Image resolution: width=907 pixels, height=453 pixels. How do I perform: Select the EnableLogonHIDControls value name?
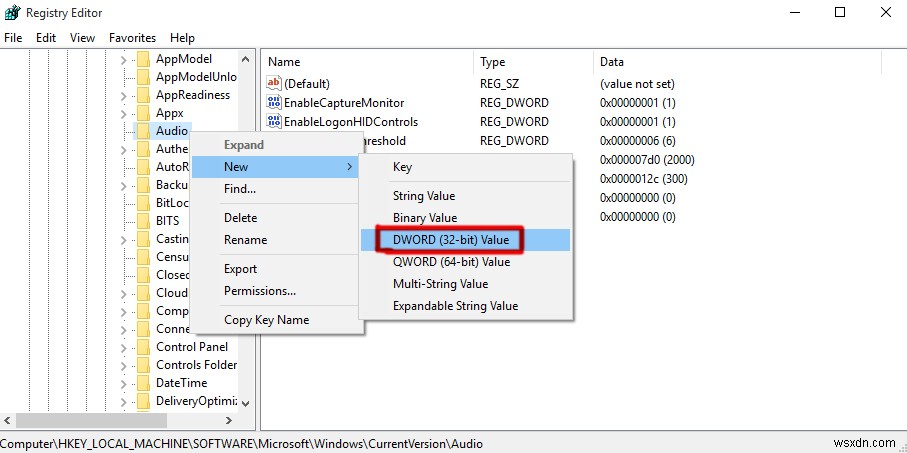[351, 122]
